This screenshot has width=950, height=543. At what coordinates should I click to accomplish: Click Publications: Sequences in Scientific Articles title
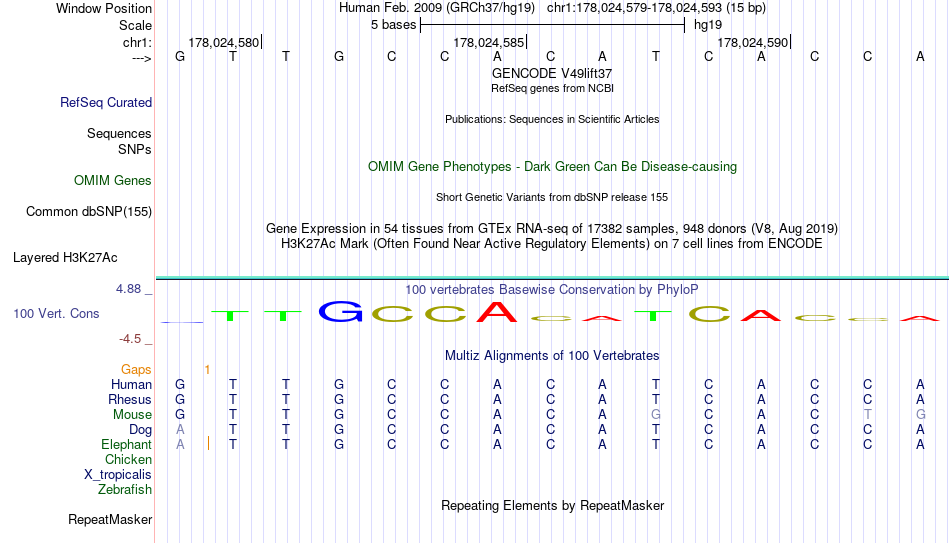pos(552,119)
